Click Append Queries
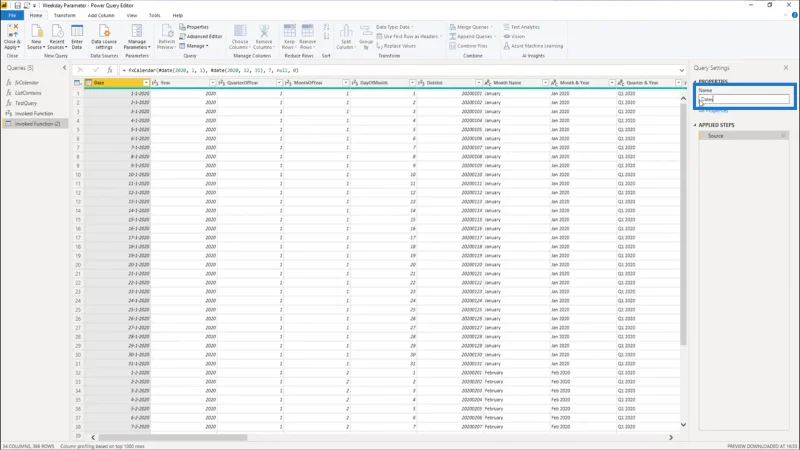Viewport: 800px width, 450px height. pos(472,36)
